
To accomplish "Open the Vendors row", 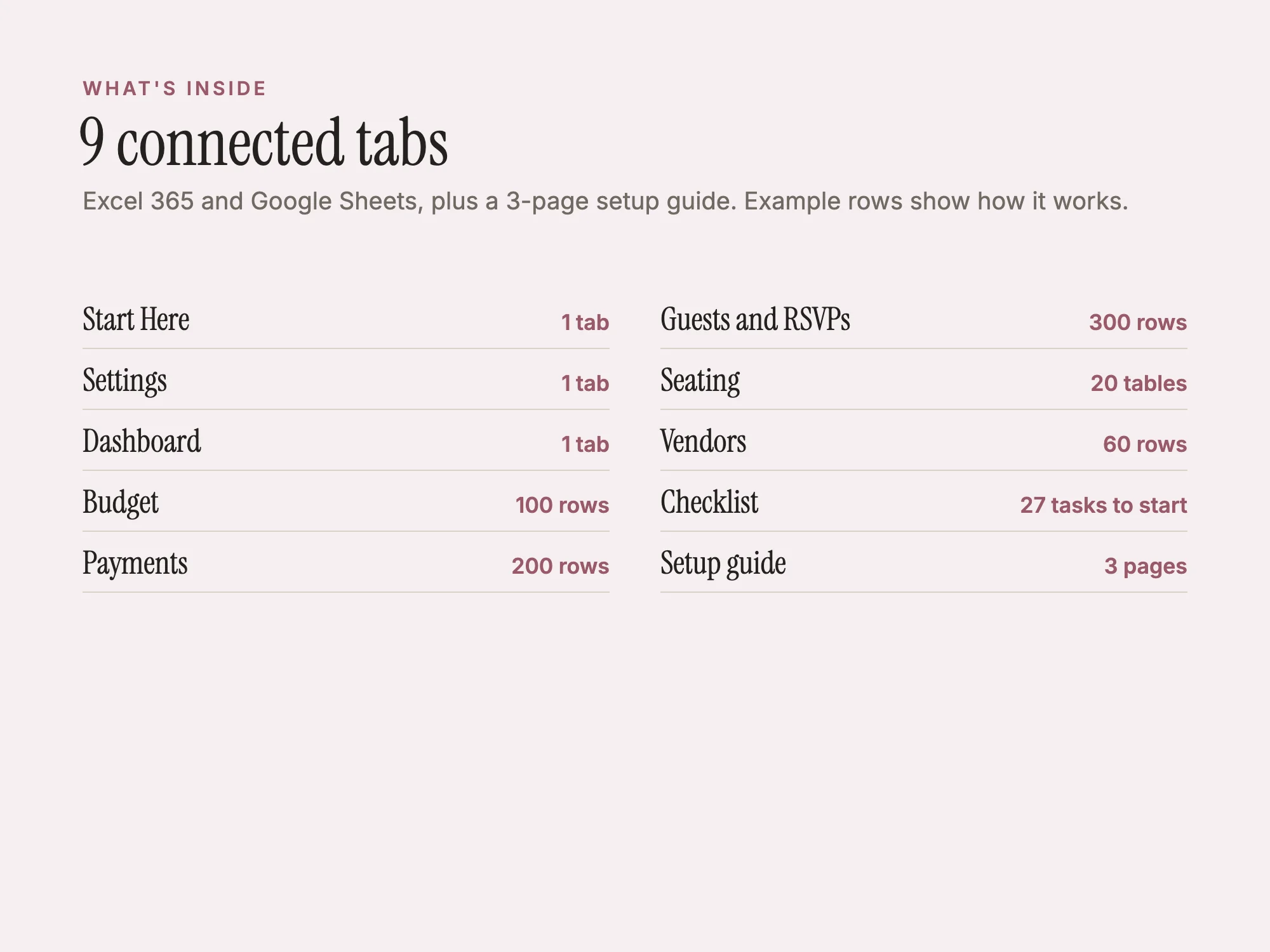I will coord(924,440).
